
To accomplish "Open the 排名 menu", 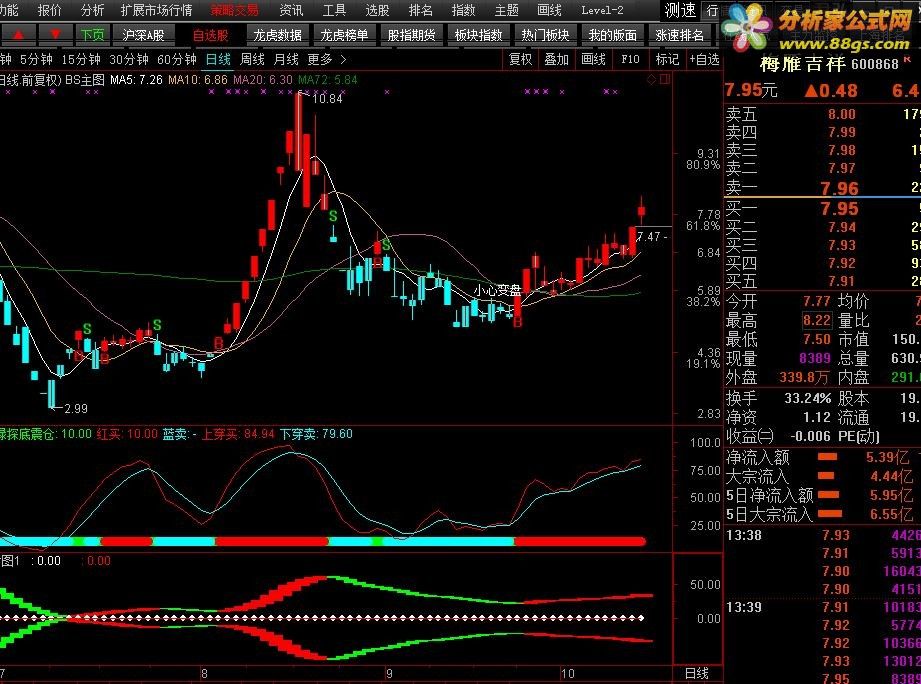I will (421, 10).
